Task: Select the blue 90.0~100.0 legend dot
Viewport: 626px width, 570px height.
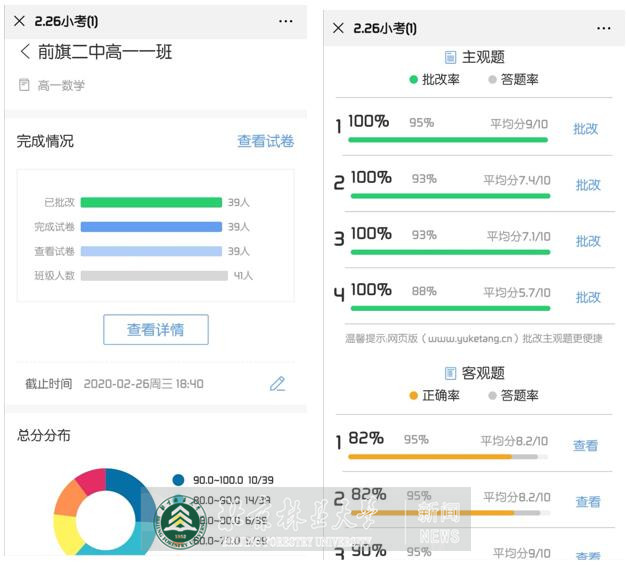Action: 178,480
